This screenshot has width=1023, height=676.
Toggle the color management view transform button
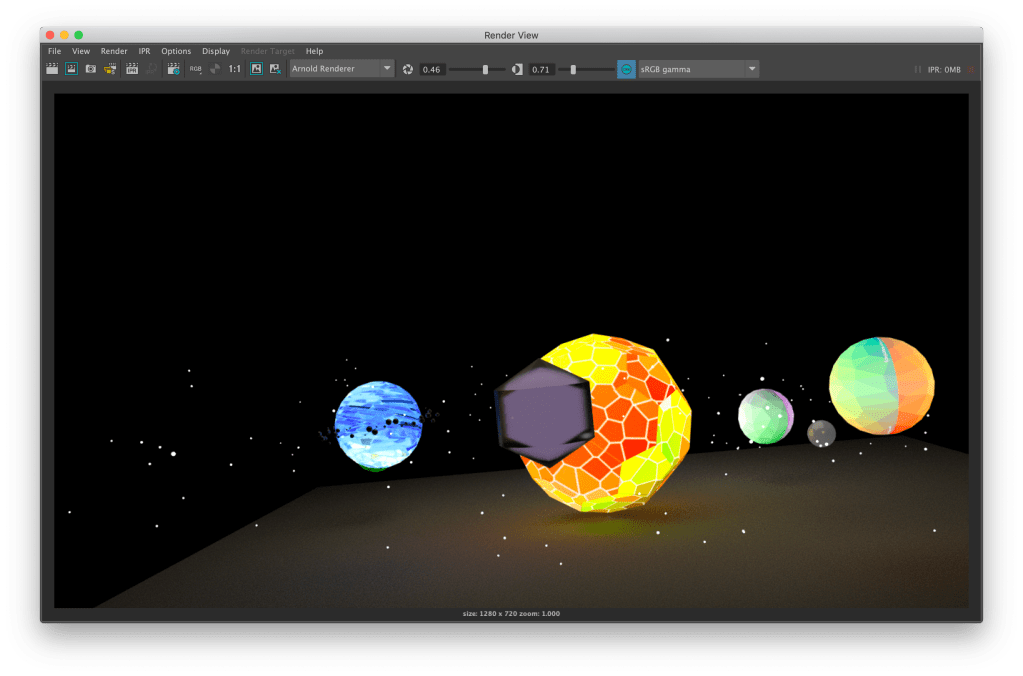[626, 69]
